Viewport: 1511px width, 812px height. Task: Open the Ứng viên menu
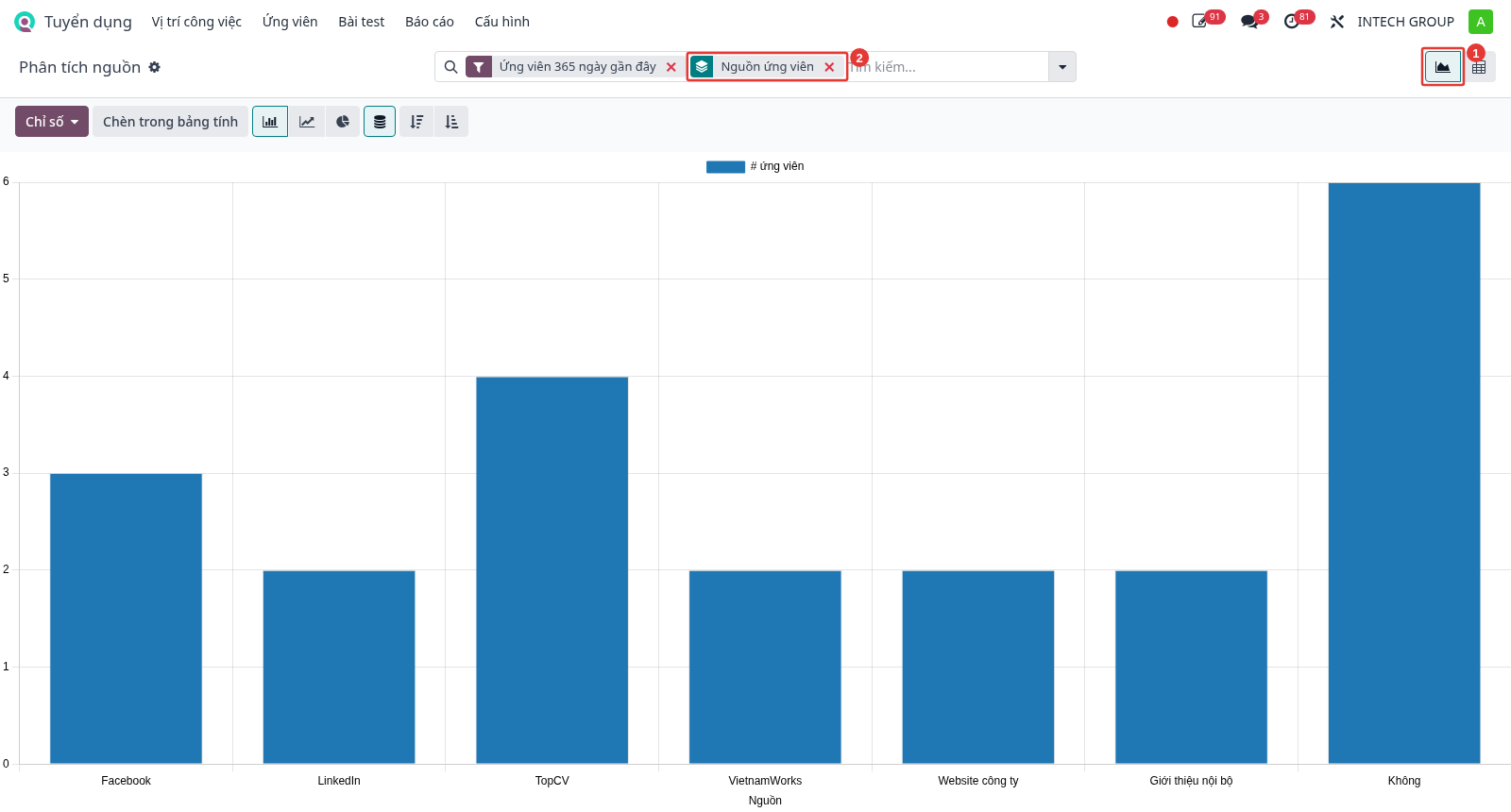290,22
